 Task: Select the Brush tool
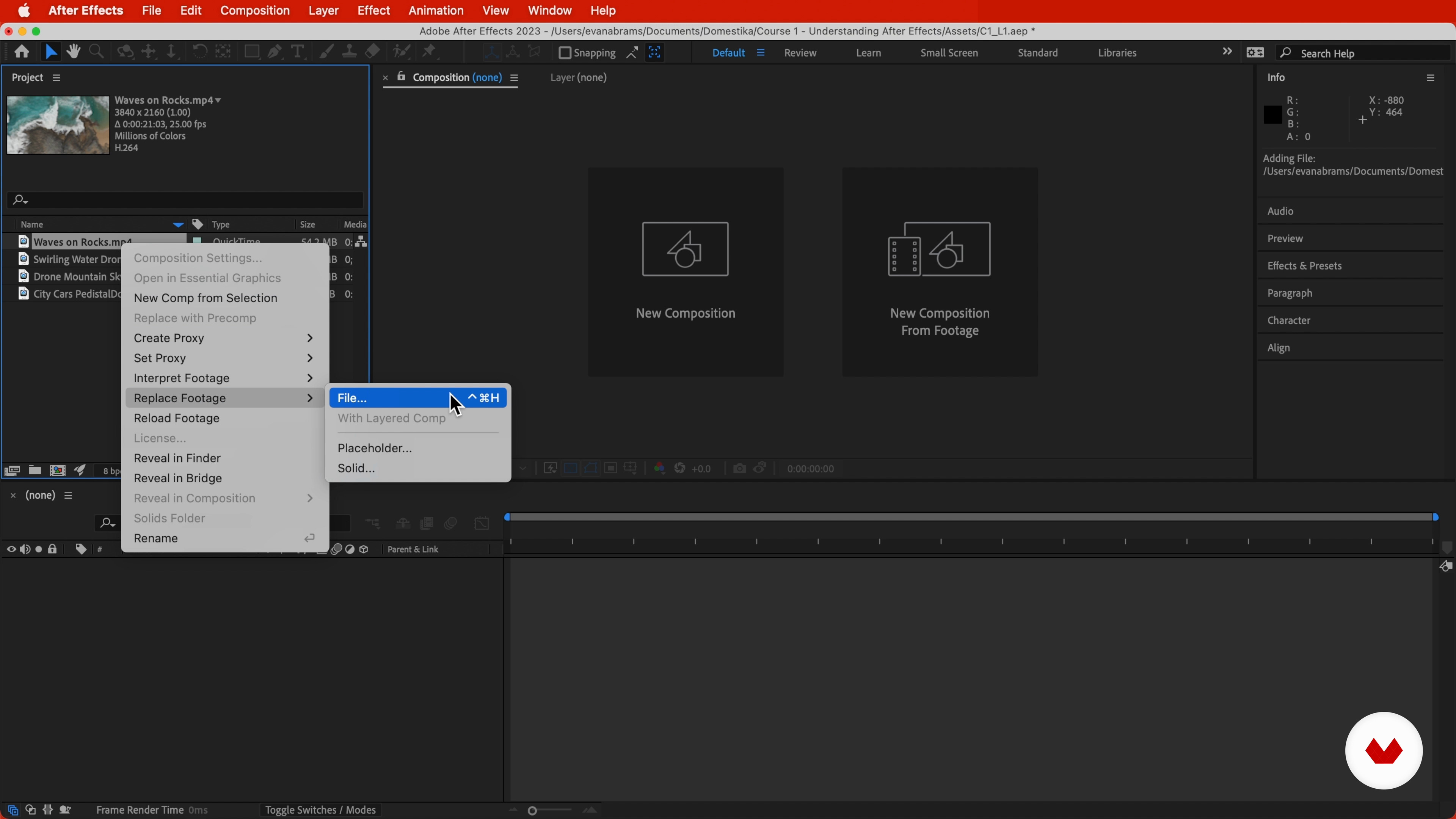pyautogui.click(x=326, y=52)
